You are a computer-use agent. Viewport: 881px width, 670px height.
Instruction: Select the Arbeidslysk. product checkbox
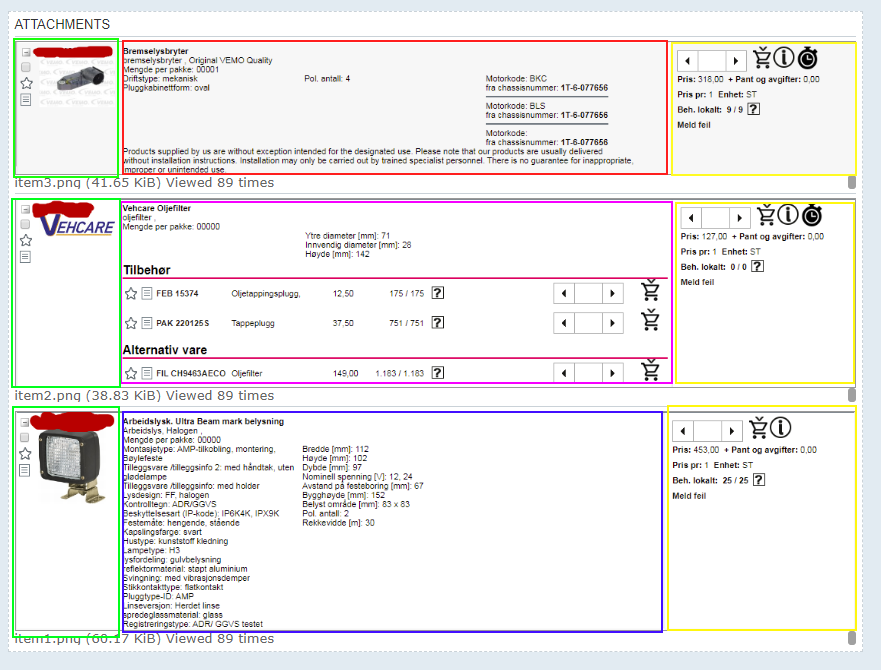(x=26, y=437)
